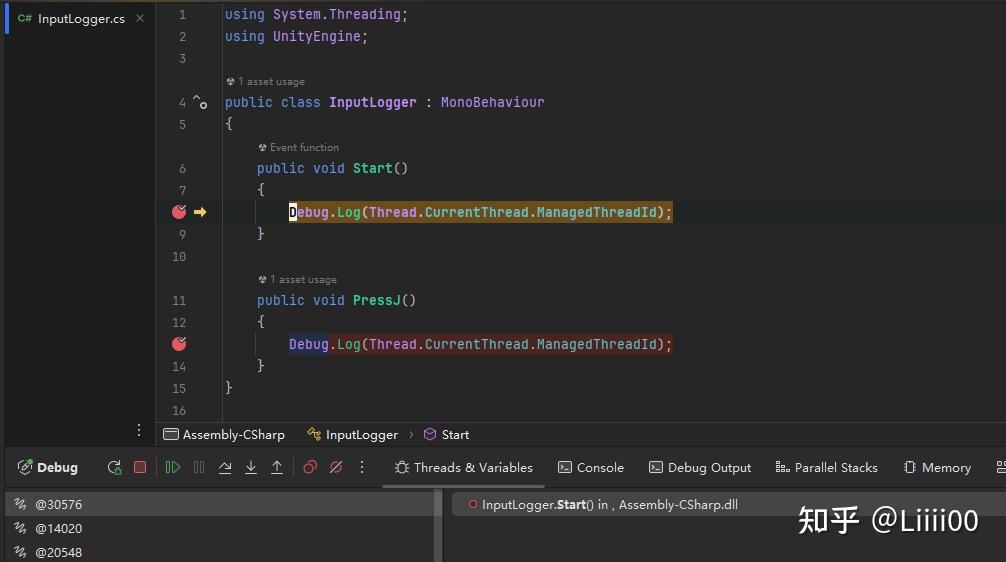1006x562 pixels.
Task: Click the Start method name
Action: click(x=373, y=168)
